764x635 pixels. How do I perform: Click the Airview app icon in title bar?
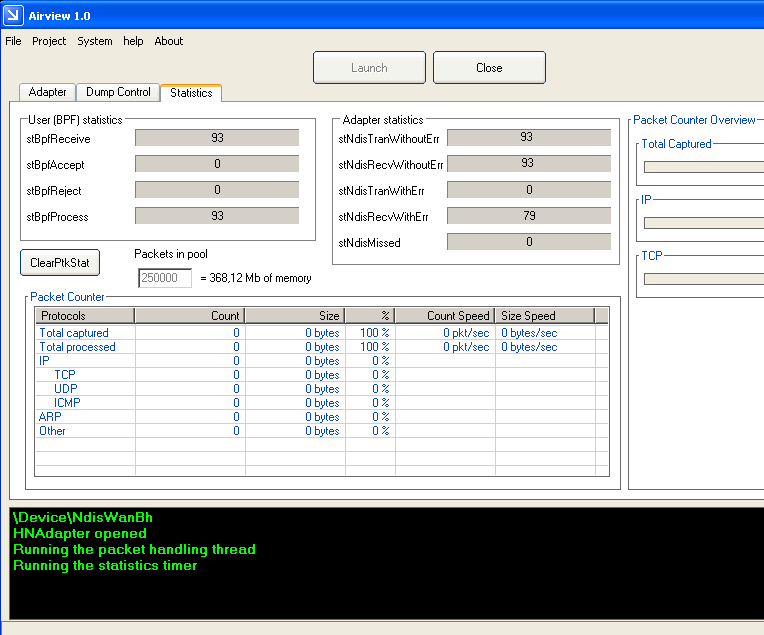tap(13, 13)
